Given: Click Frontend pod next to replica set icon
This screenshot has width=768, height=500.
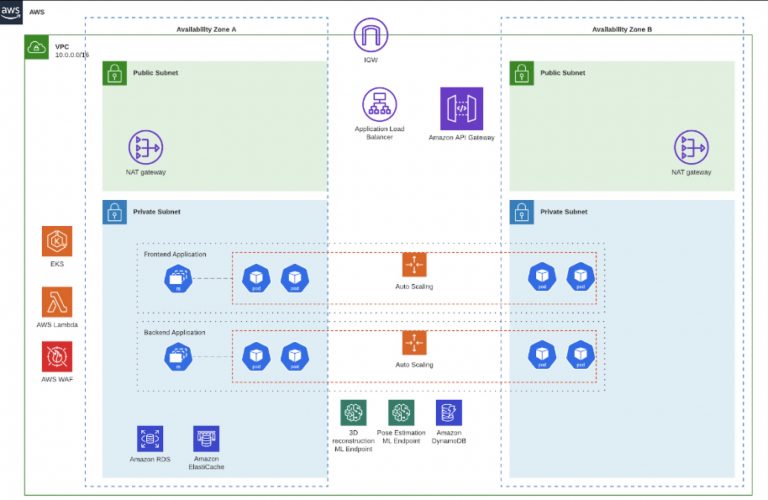Looking at the screenshot, I should point(256,278).
